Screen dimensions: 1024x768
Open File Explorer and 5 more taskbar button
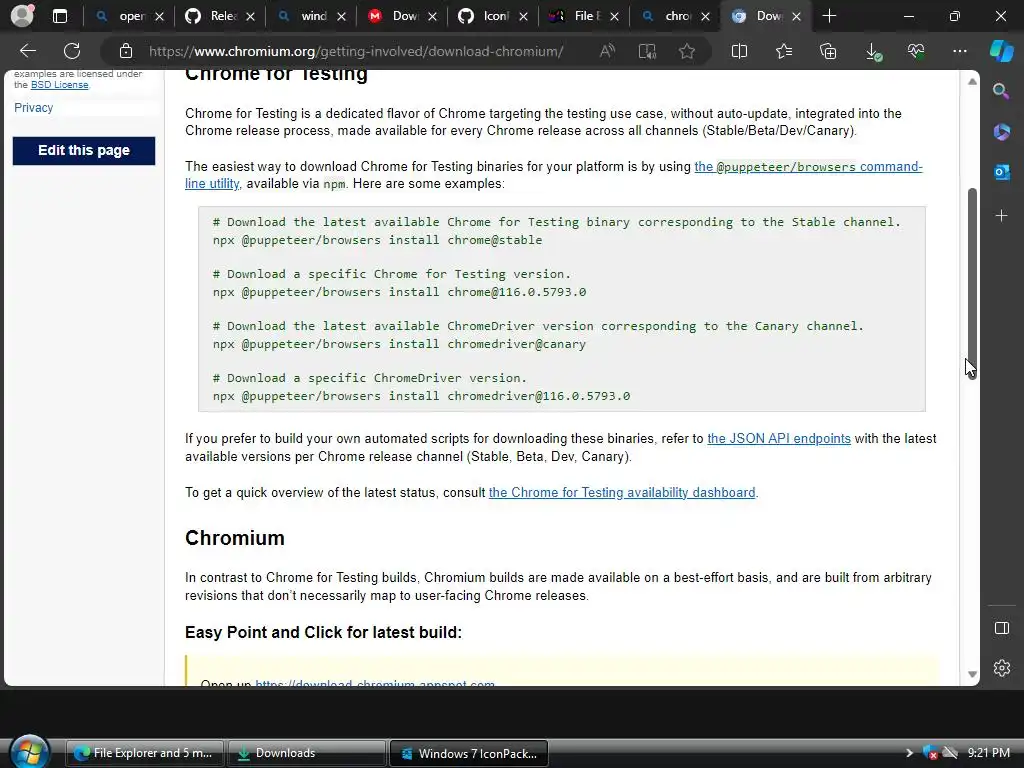coord(146,753)
